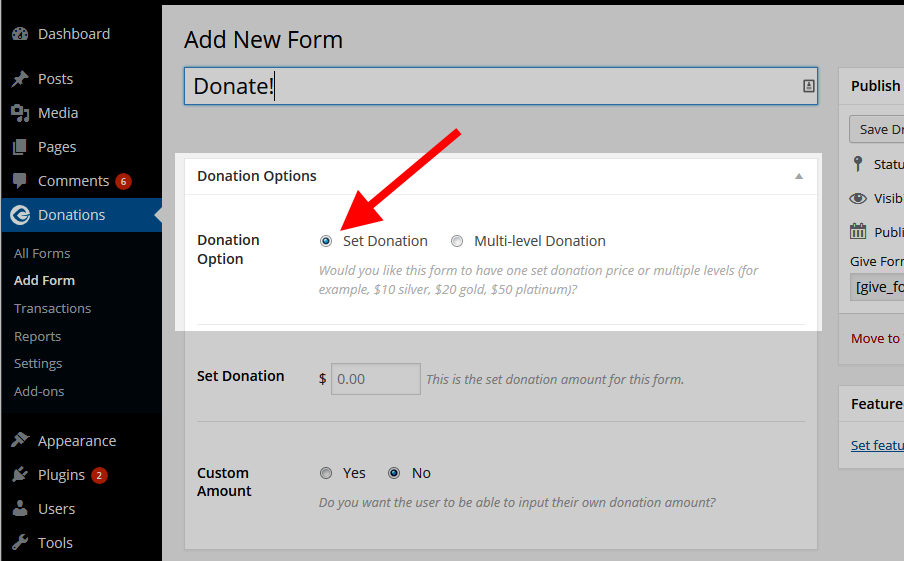Viewport: 904px width, 561px height.
Task: Click the Users person icon
Action: (x=20, y=509)
